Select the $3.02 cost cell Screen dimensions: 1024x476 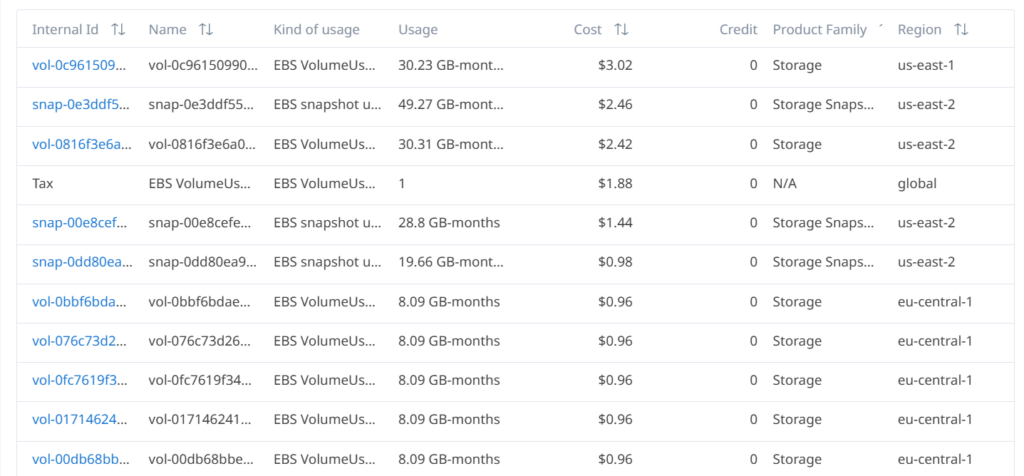615,65
